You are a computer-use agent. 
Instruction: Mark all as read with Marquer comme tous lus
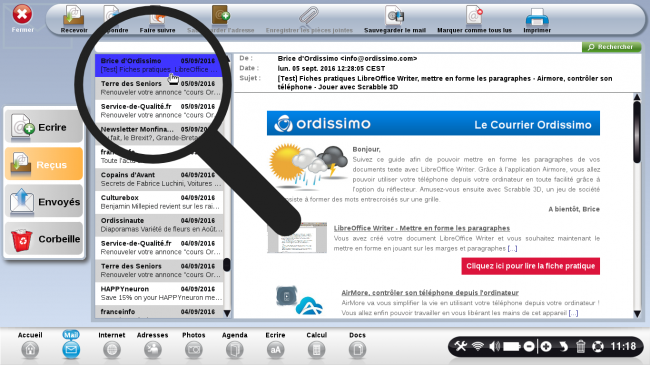(474, 19)
